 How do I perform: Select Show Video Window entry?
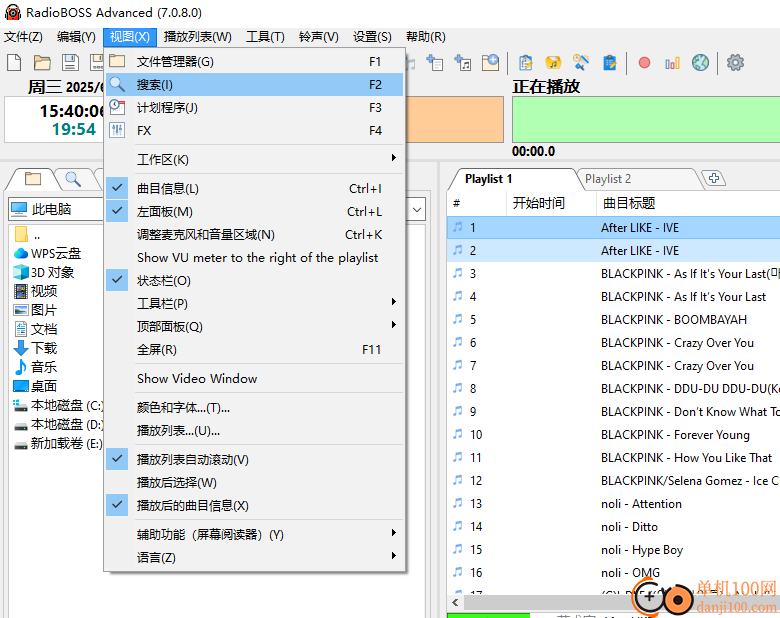pyautogui.click(x=254, y=378)
